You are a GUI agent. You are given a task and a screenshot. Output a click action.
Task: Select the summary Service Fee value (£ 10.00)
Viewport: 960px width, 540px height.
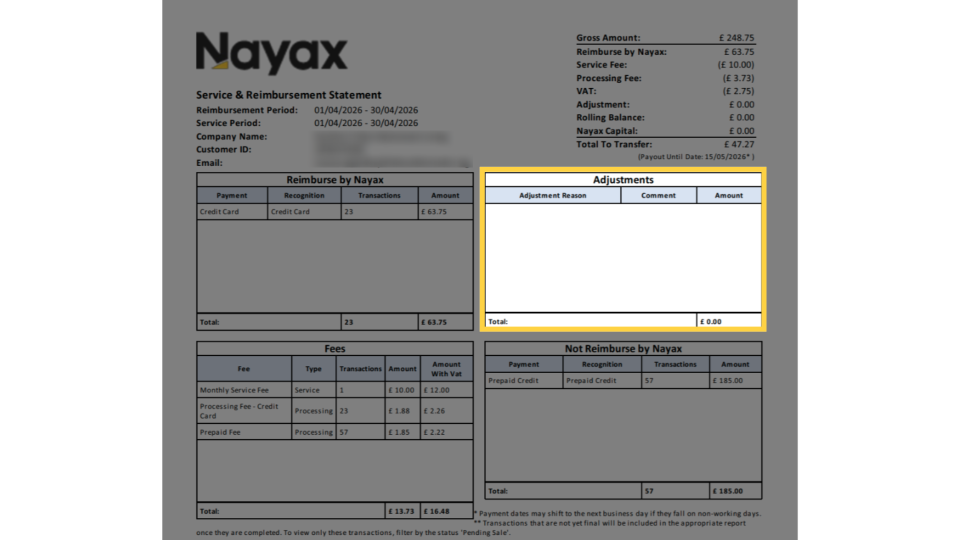736,65
